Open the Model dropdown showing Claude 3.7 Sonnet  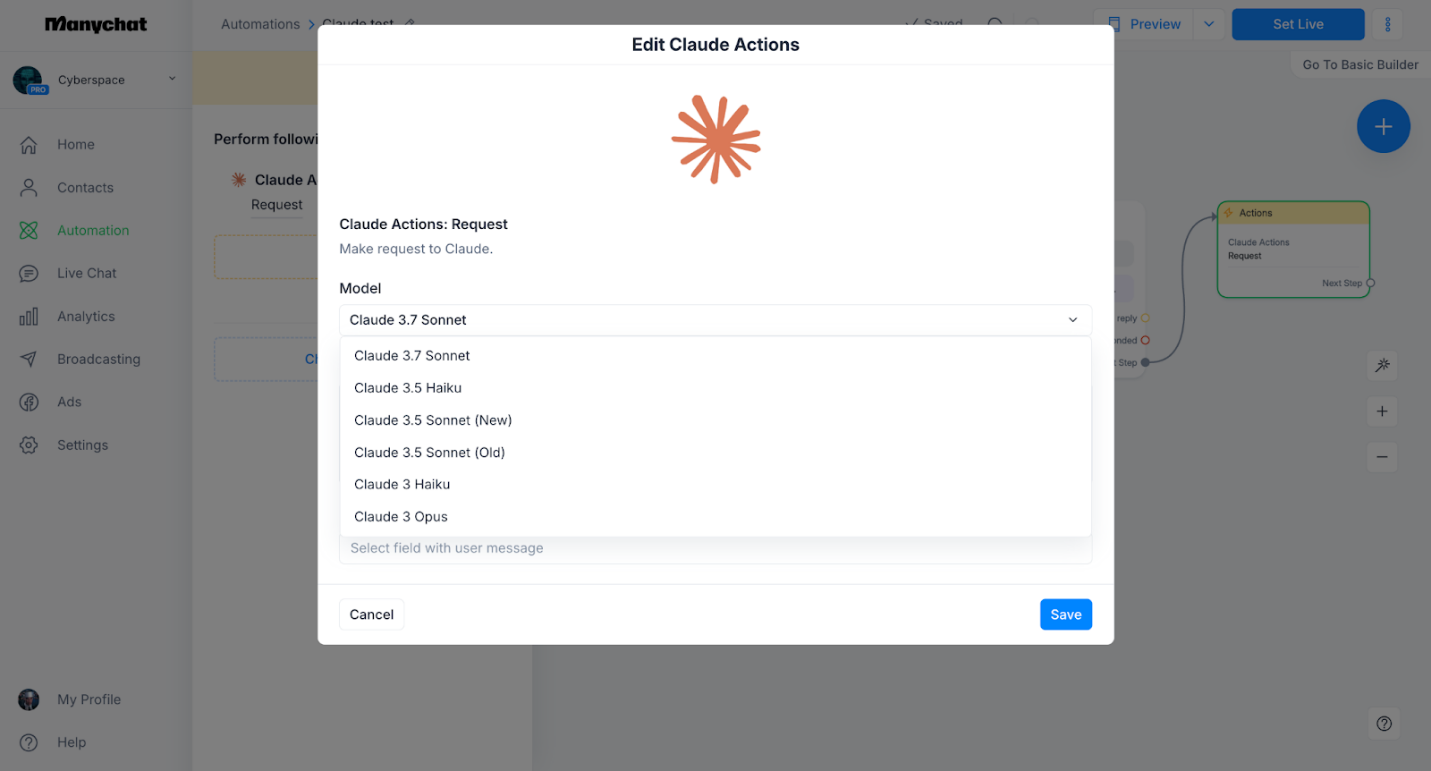[x=715, y=320]
